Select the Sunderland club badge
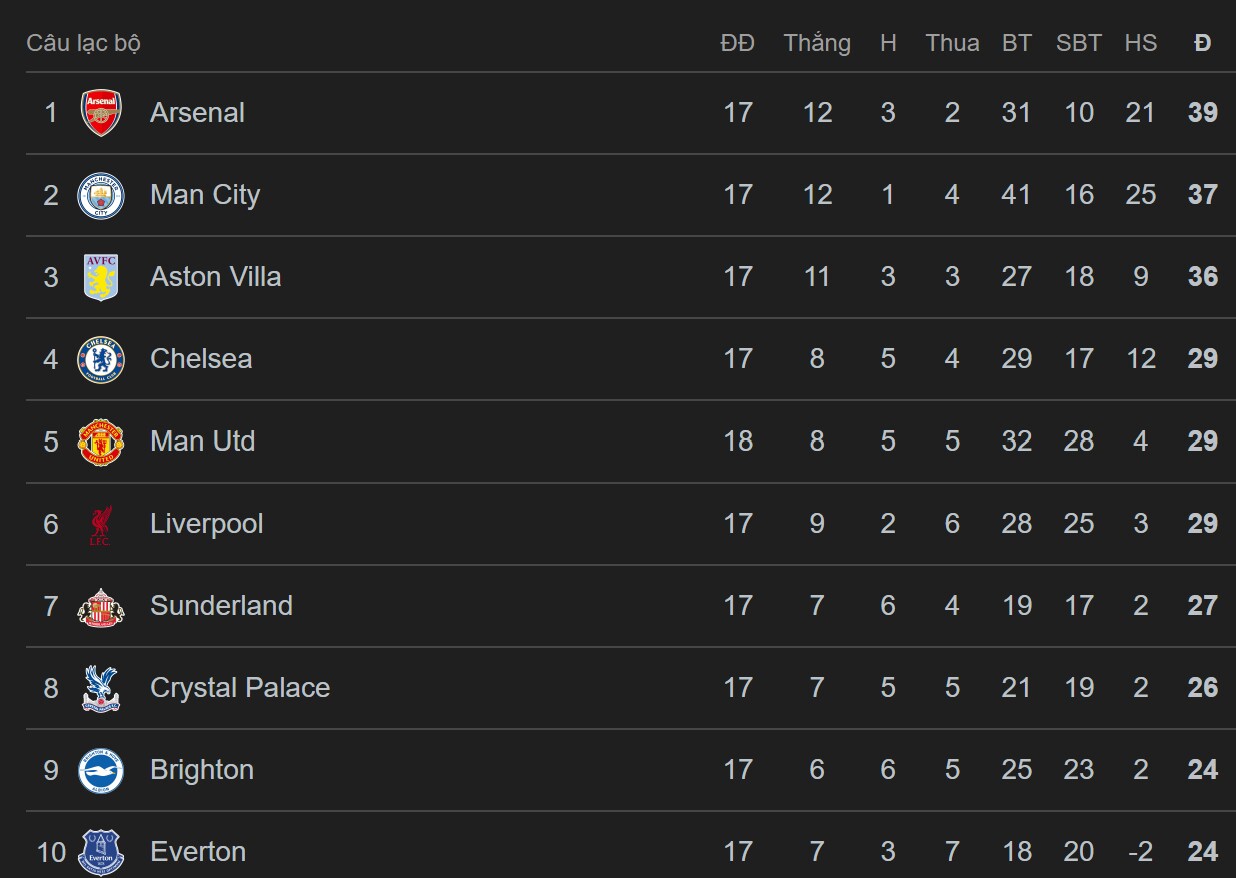The width and height of the screenshot is (1236, 878). (101, 606)
